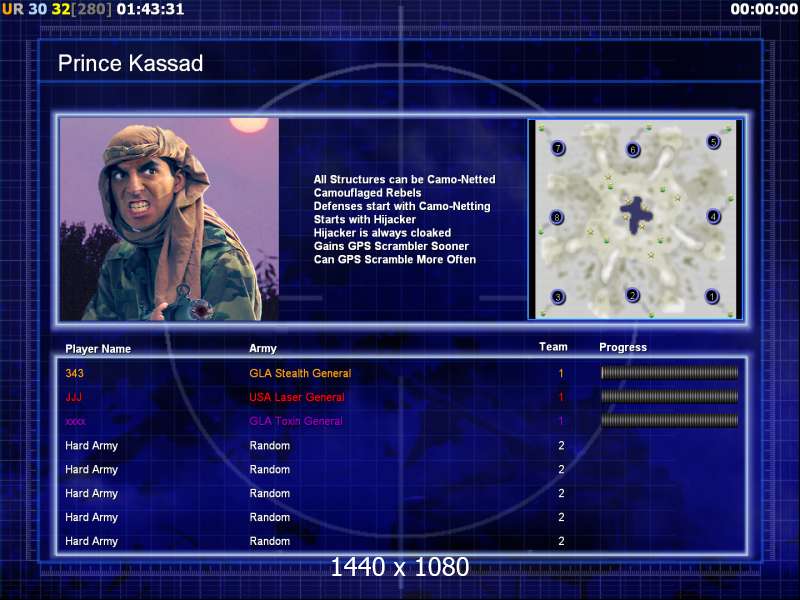Click 'Gains GPS Scrambler Sooner' line
This screenshot has width=800, height=600.
coord(391,246)
